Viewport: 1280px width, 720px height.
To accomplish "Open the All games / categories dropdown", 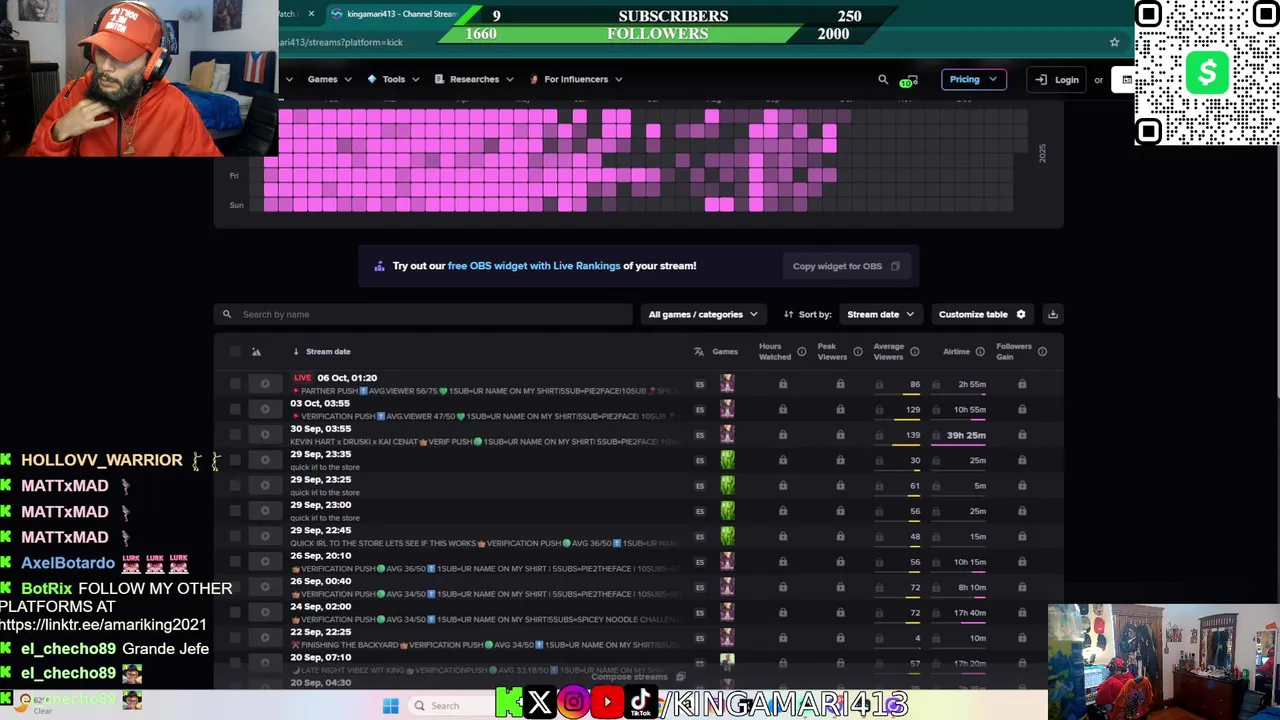I will tap(703, 314).
